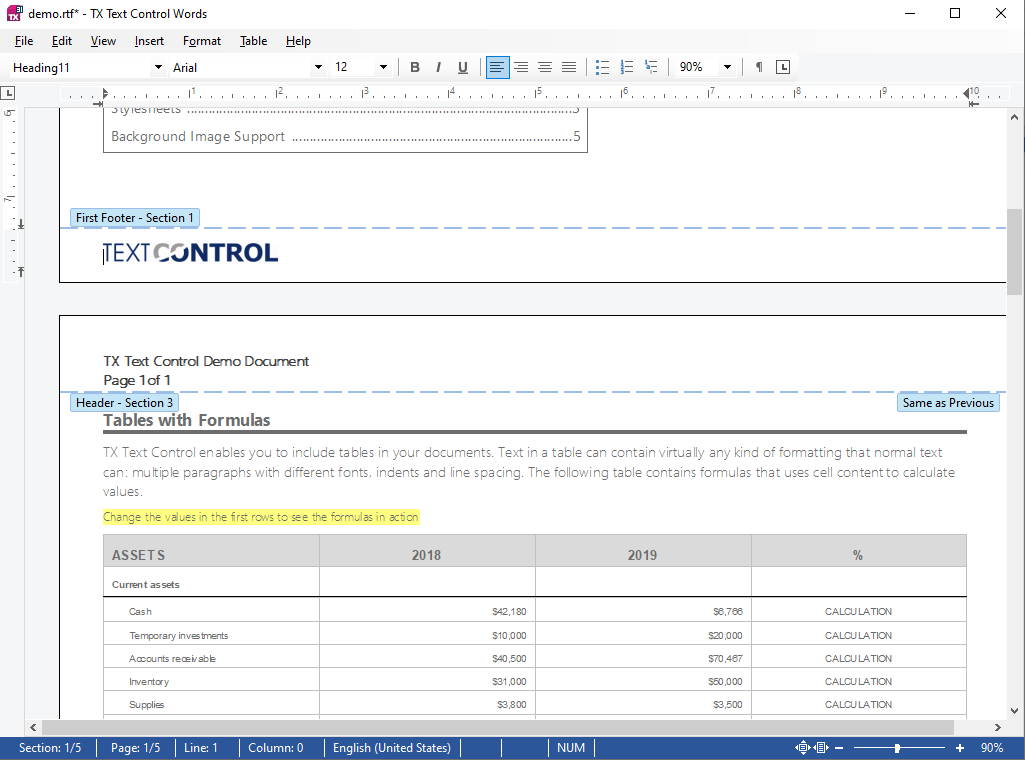Apply italic formatting
The height and width of the screenshot is (760, 1025).
pos(439,67)
